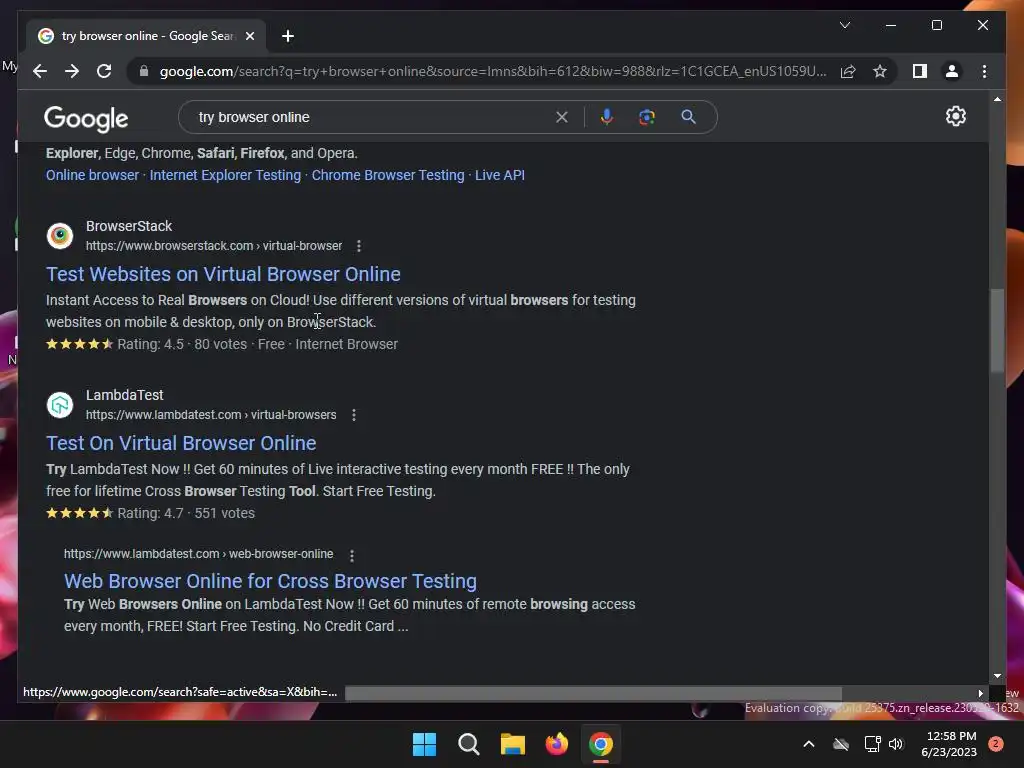Show hidden system tray icons
Viewport: 1024px width, 768px height.
pyautogui.click(x=808, y=744)
